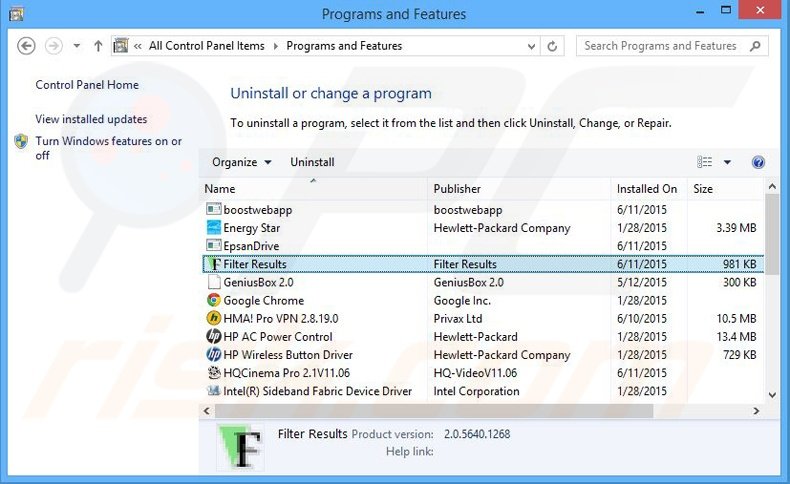This screenshot has height=484, width=790.
Task: Click the window system menu icon
Action: tap(16, 14)
